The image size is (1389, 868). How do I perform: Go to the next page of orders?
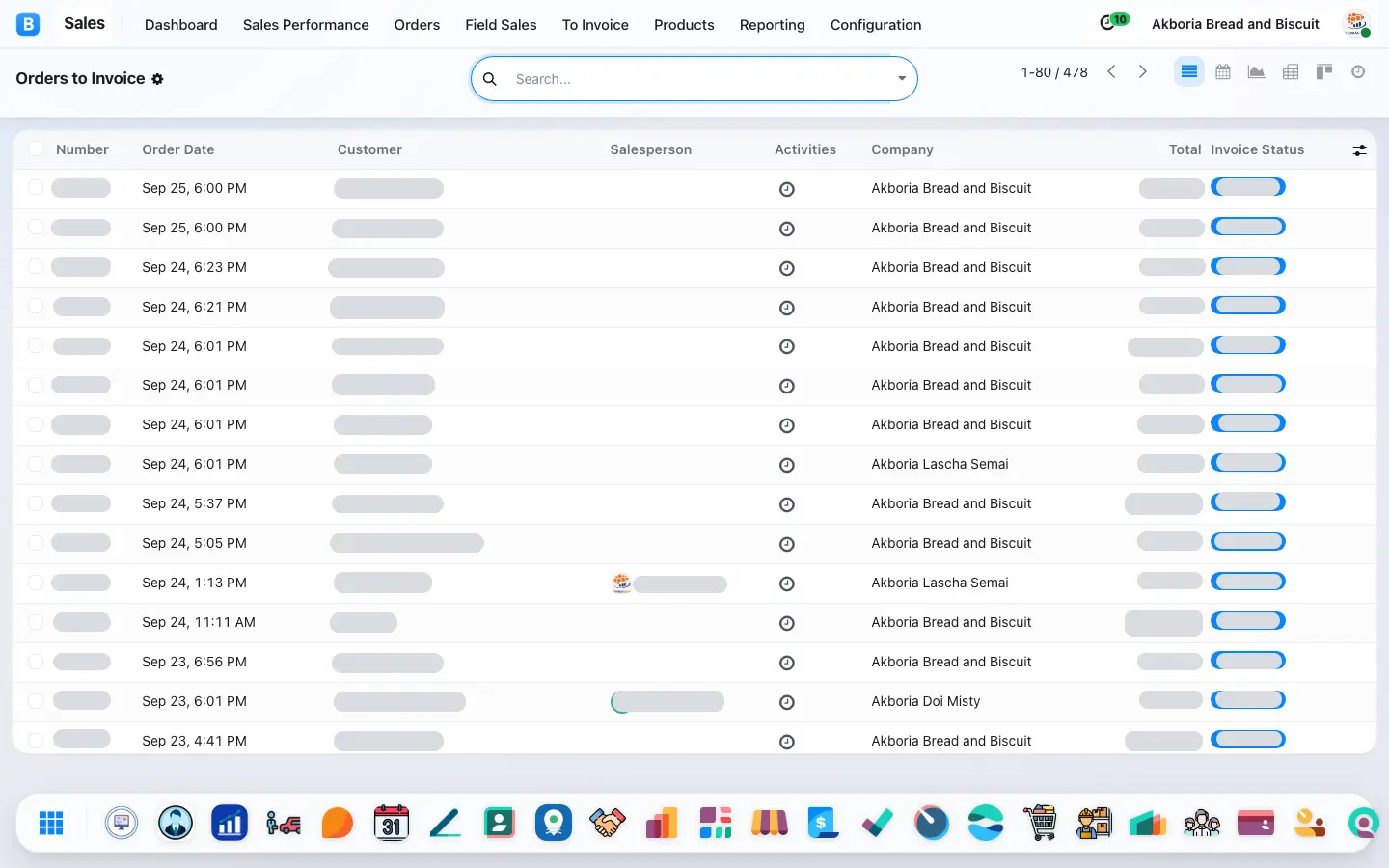[1143, 71]
